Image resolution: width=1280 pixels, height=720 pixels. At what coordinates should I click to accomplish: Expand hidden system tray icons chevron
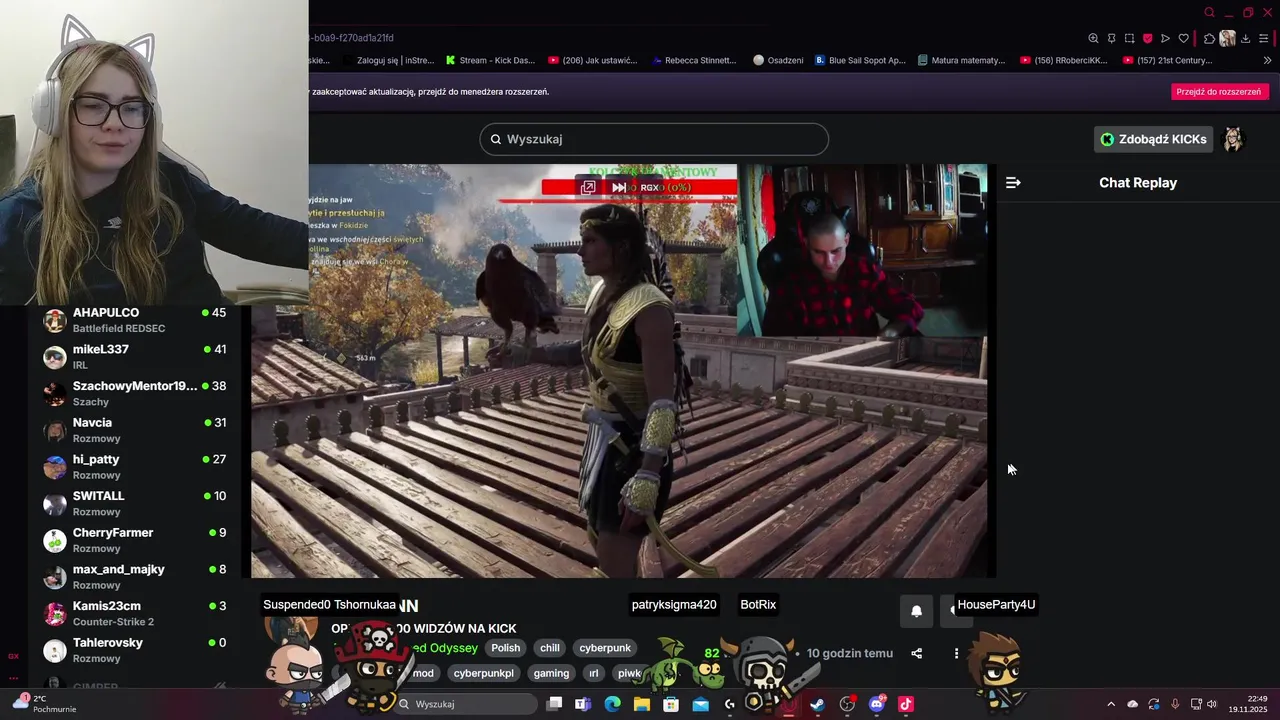[x=1110, y=704]
